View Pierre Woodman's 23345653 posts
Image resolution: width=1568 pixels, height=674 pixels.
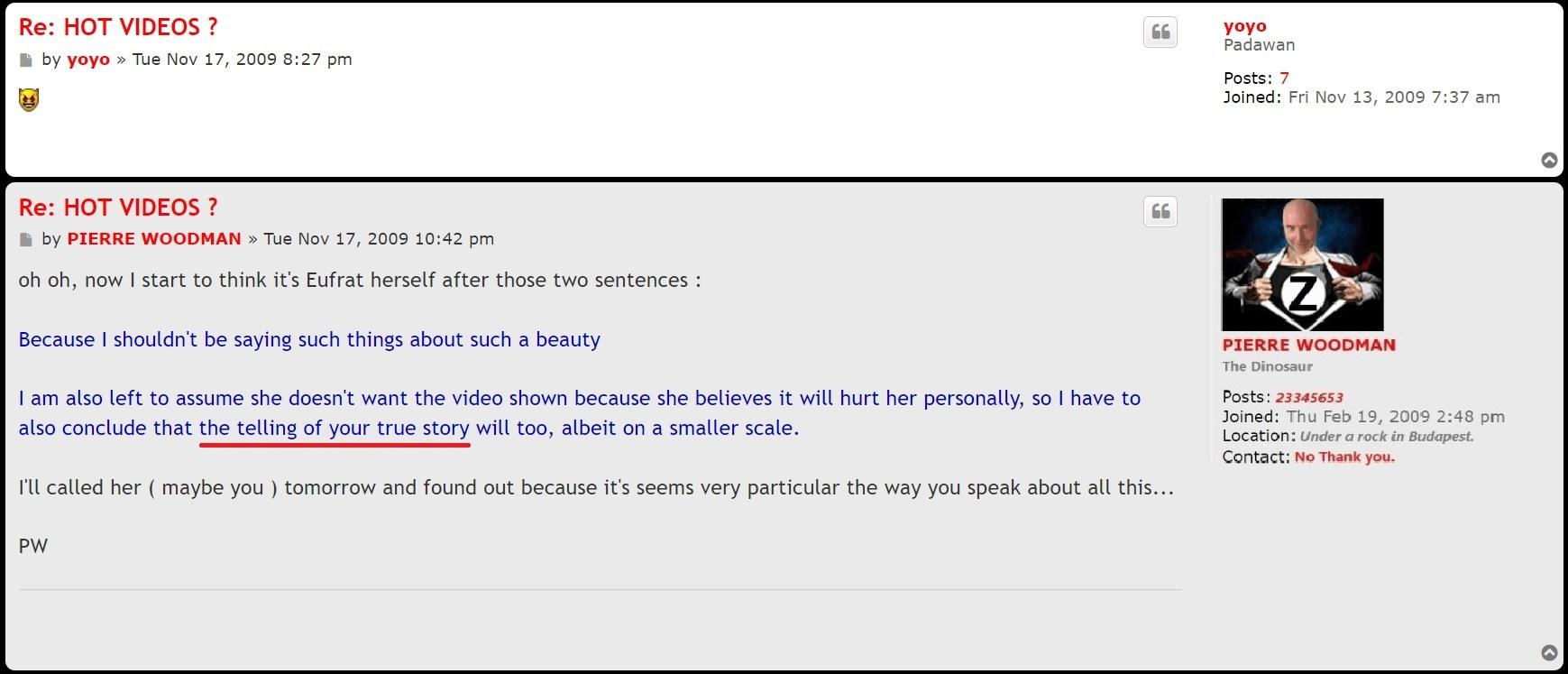1308,397
